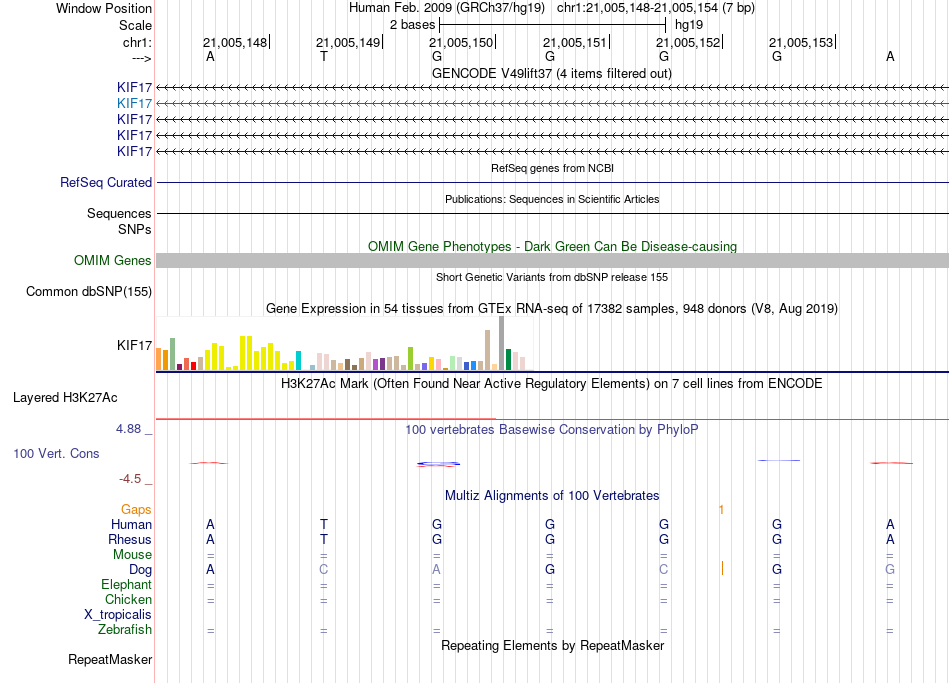Click position label 21,005,150
The width and height of the screenshot is (950, 683).
click(461, 42)
